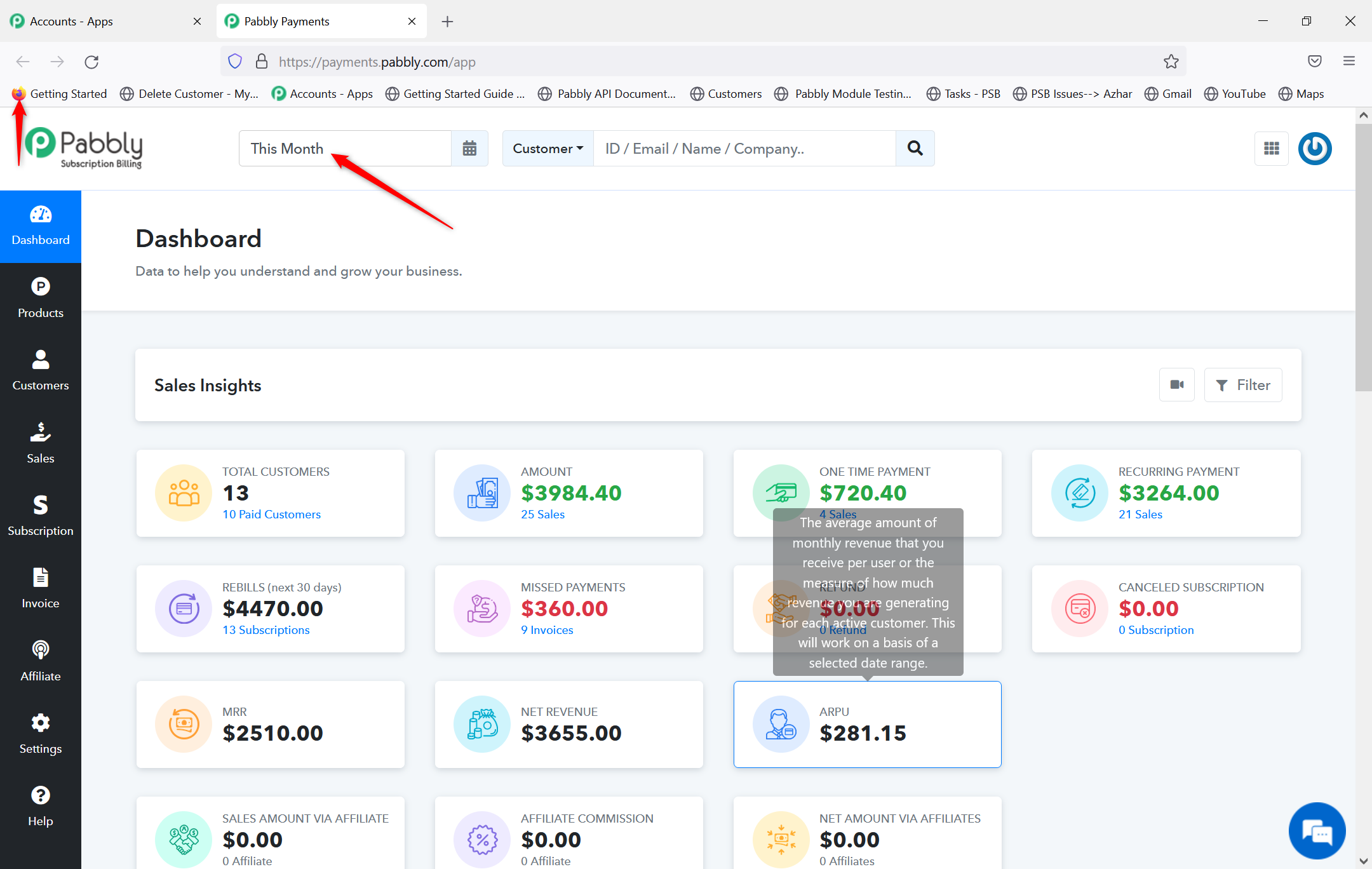The width and height of the screenshot is (1372, 869).
Task: Open the apps grid menu icon
Action: click(x=1272, y=149)
